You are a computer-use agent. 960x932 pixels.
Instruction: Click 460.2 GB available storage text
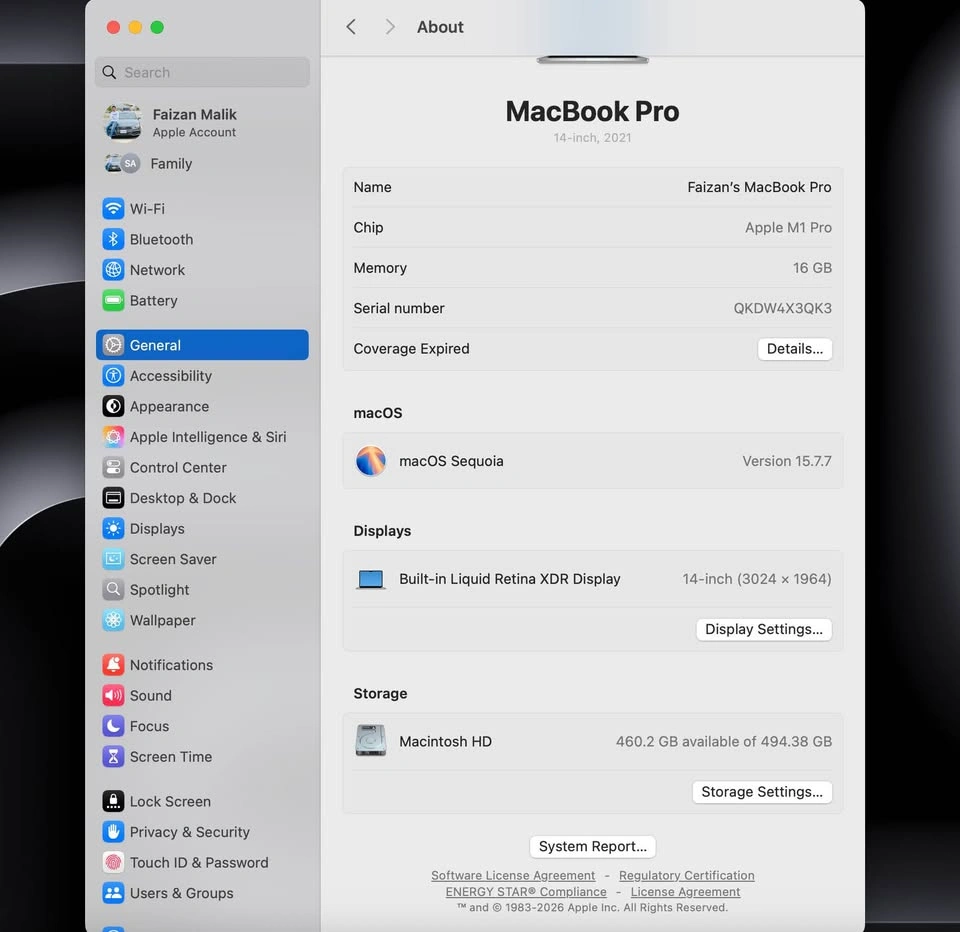[x=724, y=742]
